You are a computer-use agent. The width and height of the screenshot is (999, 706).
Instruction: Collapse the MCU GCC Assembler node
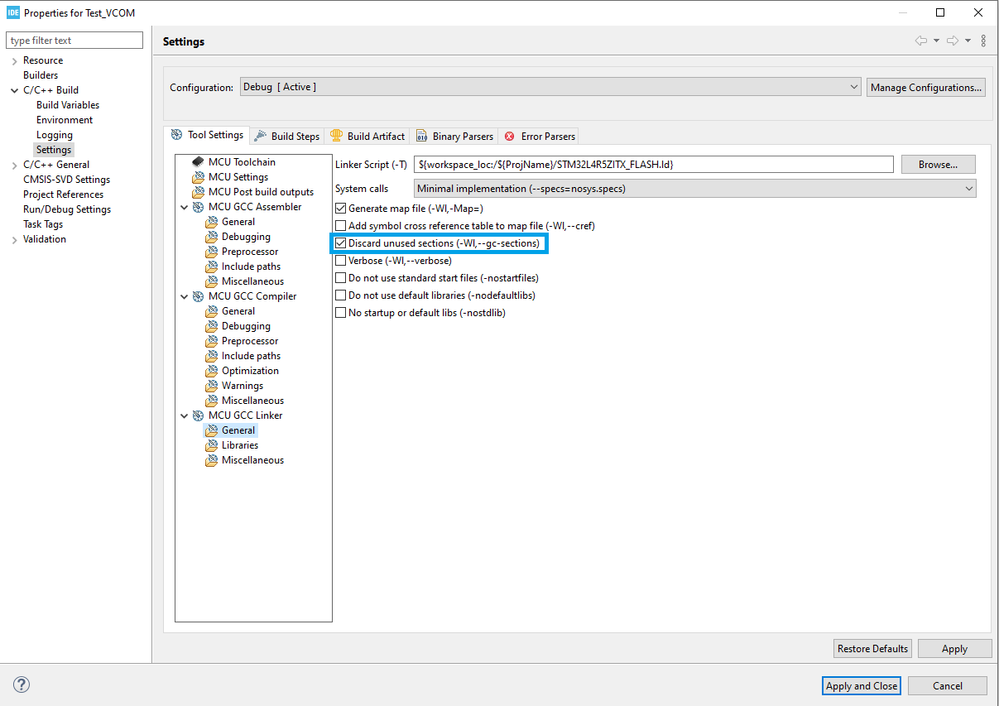click(184, 207)
